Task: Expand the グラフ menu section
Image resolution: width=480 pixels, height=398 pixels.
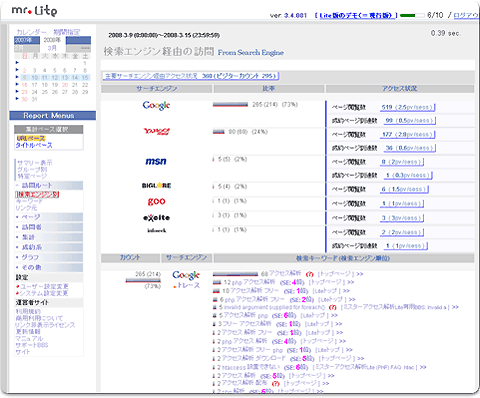Action: coord(49,257)
